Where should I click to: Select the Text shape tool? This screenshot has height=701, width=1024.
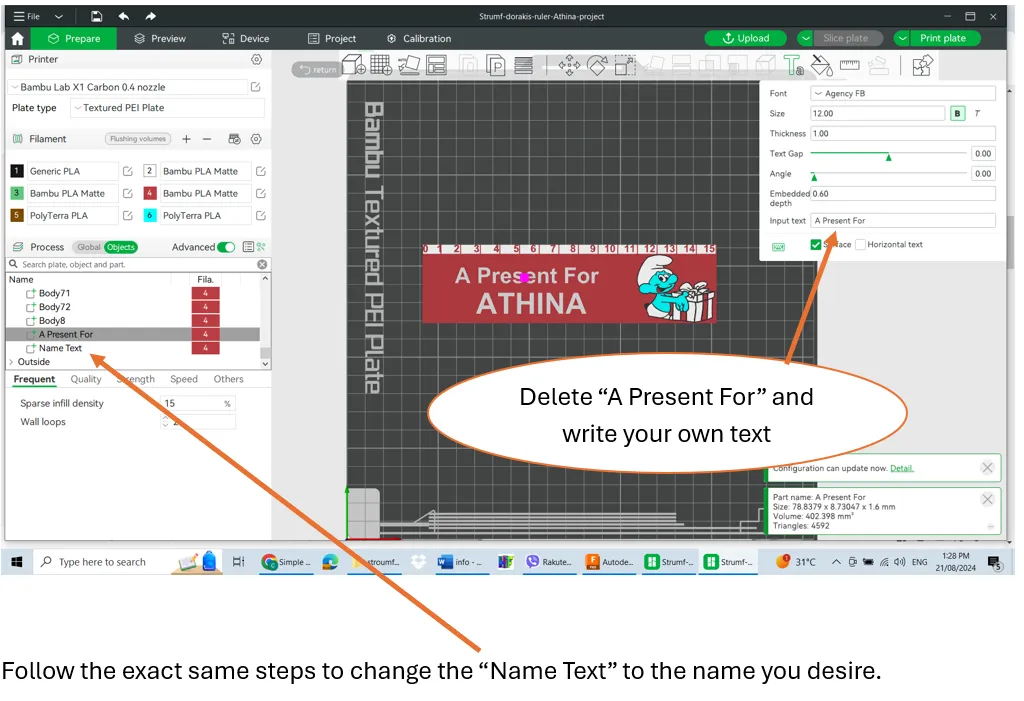click(x=793, y=65)
